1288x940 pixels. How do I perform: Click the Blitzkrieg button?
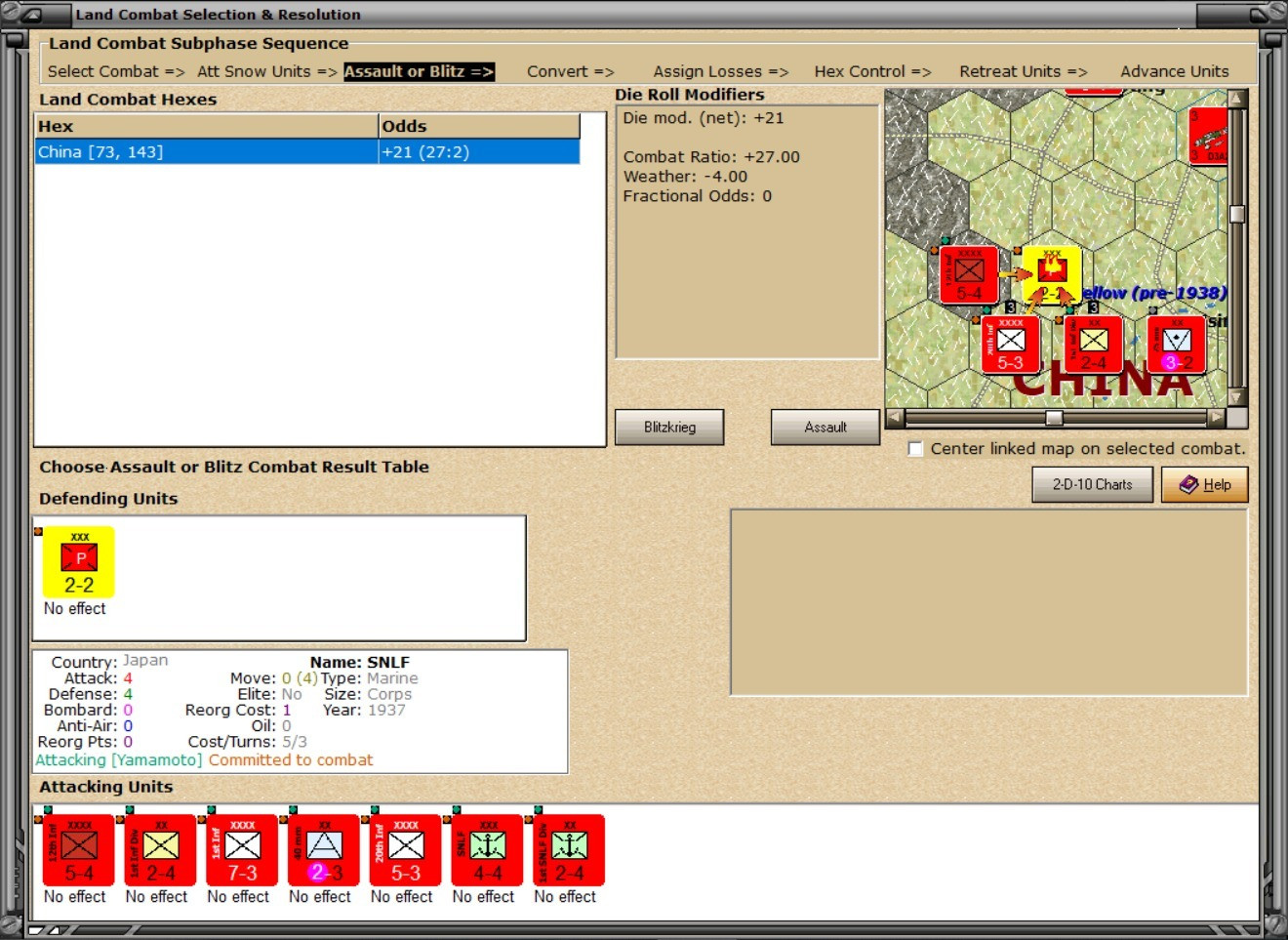tap(669, 428)
